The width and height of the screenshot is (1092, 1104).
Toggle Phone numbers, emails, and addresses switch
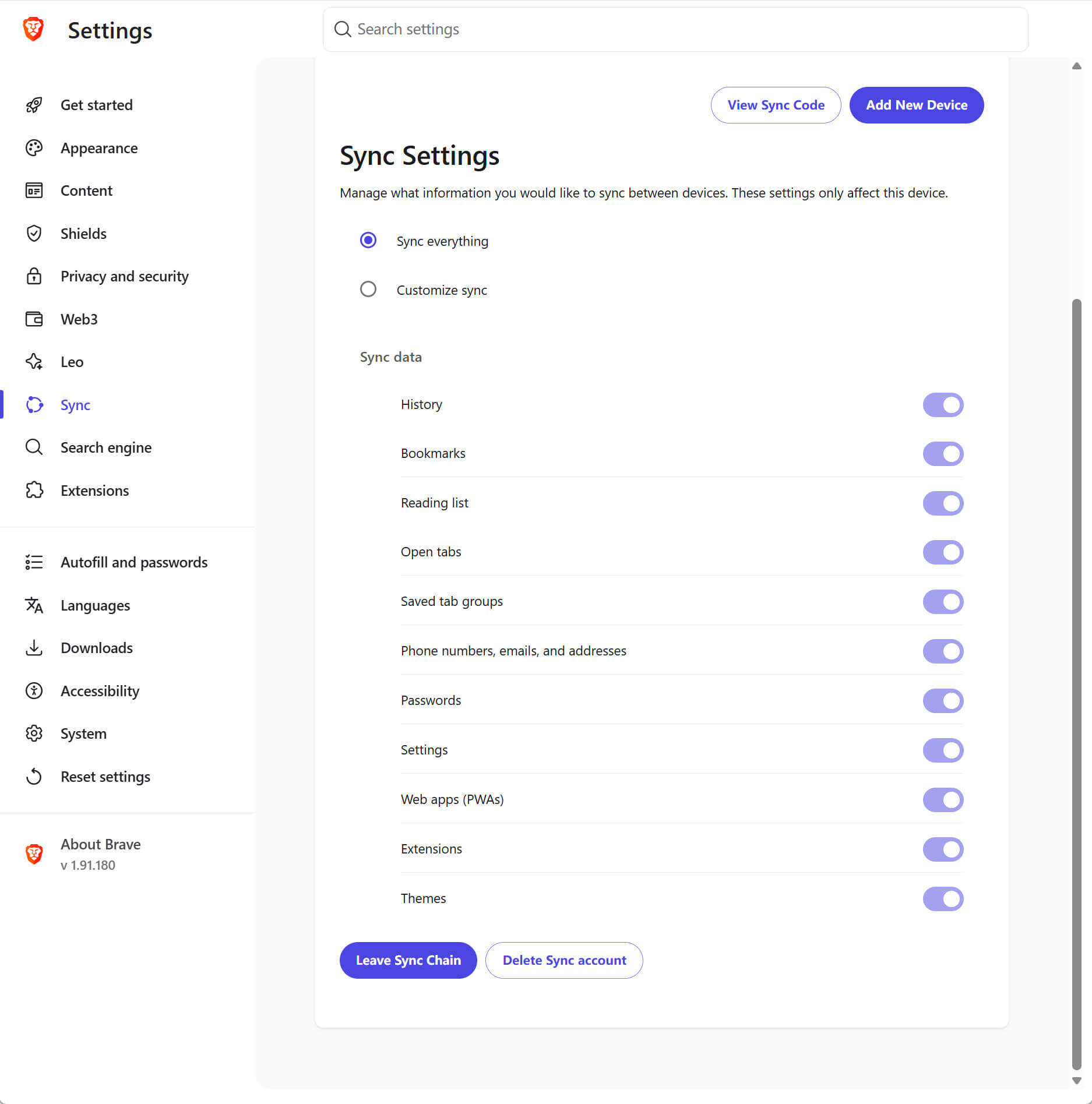tap(943, 651)
